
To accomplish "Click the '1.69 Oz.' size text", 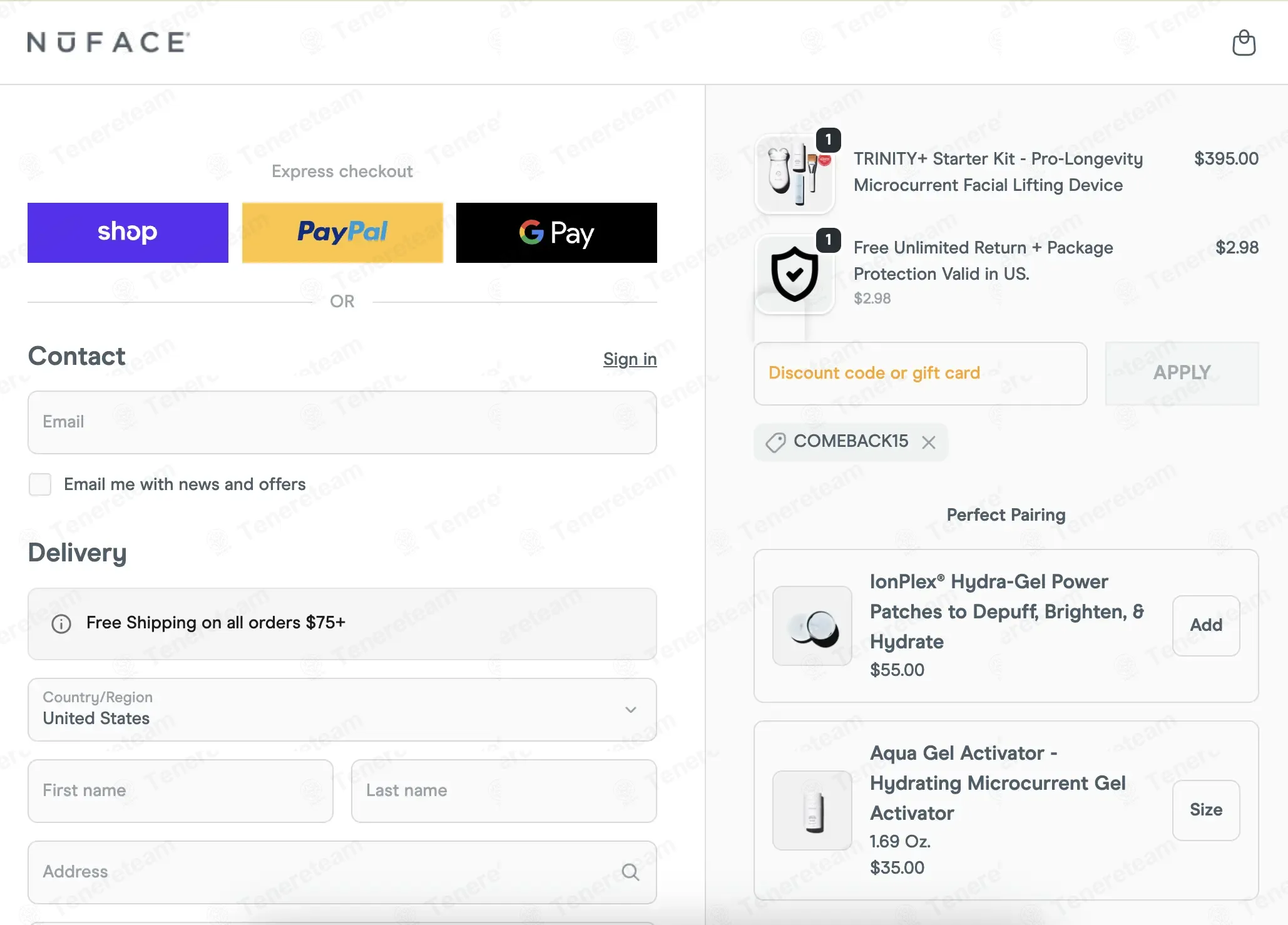I will tap(900, 842).
